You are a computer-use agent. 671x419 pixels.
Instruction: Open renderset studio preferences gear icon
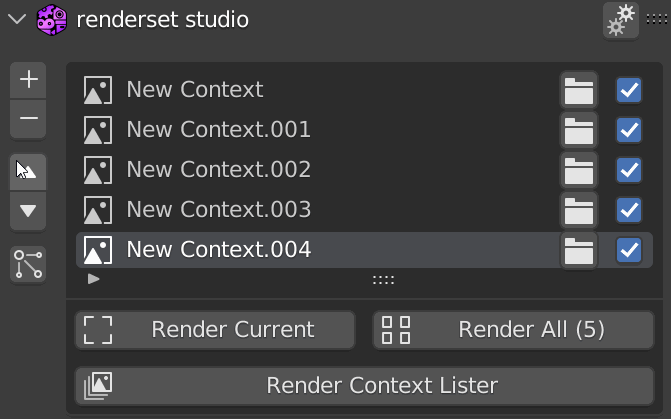tap(621, 20)
